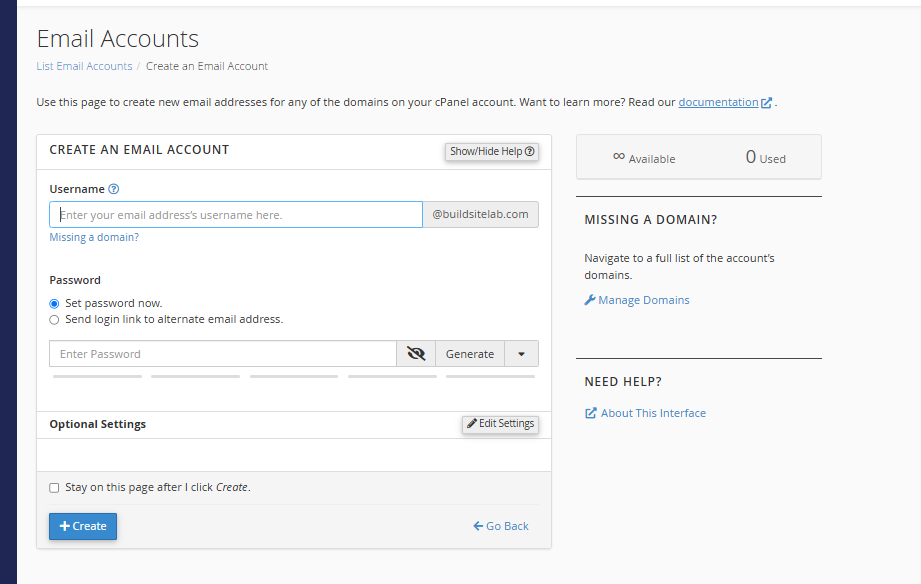Click the 'Create an Email Account' breadcrumb text
This screenshot has height=584, width=921.
[207, 66]
